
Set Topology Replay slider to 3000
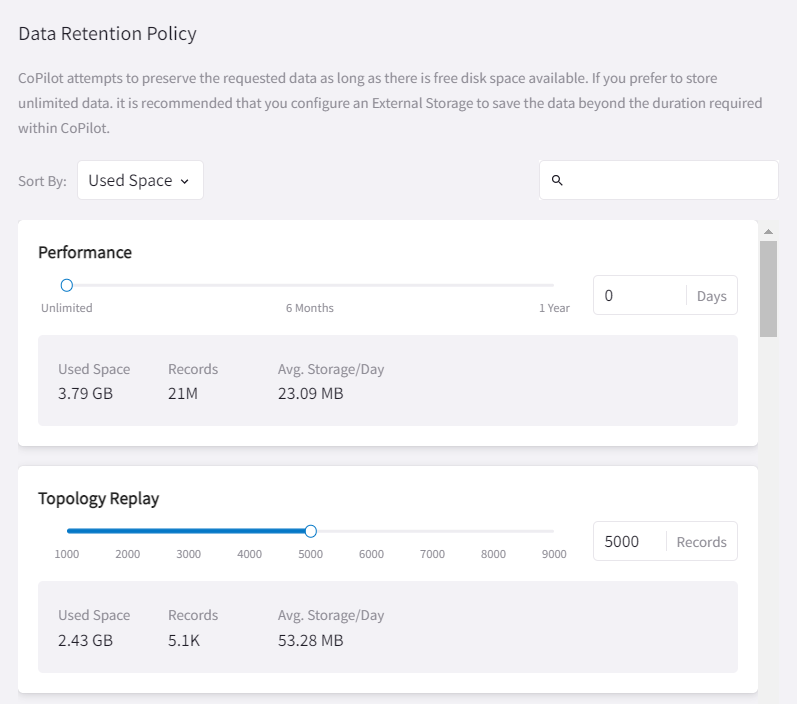(189, 531)
